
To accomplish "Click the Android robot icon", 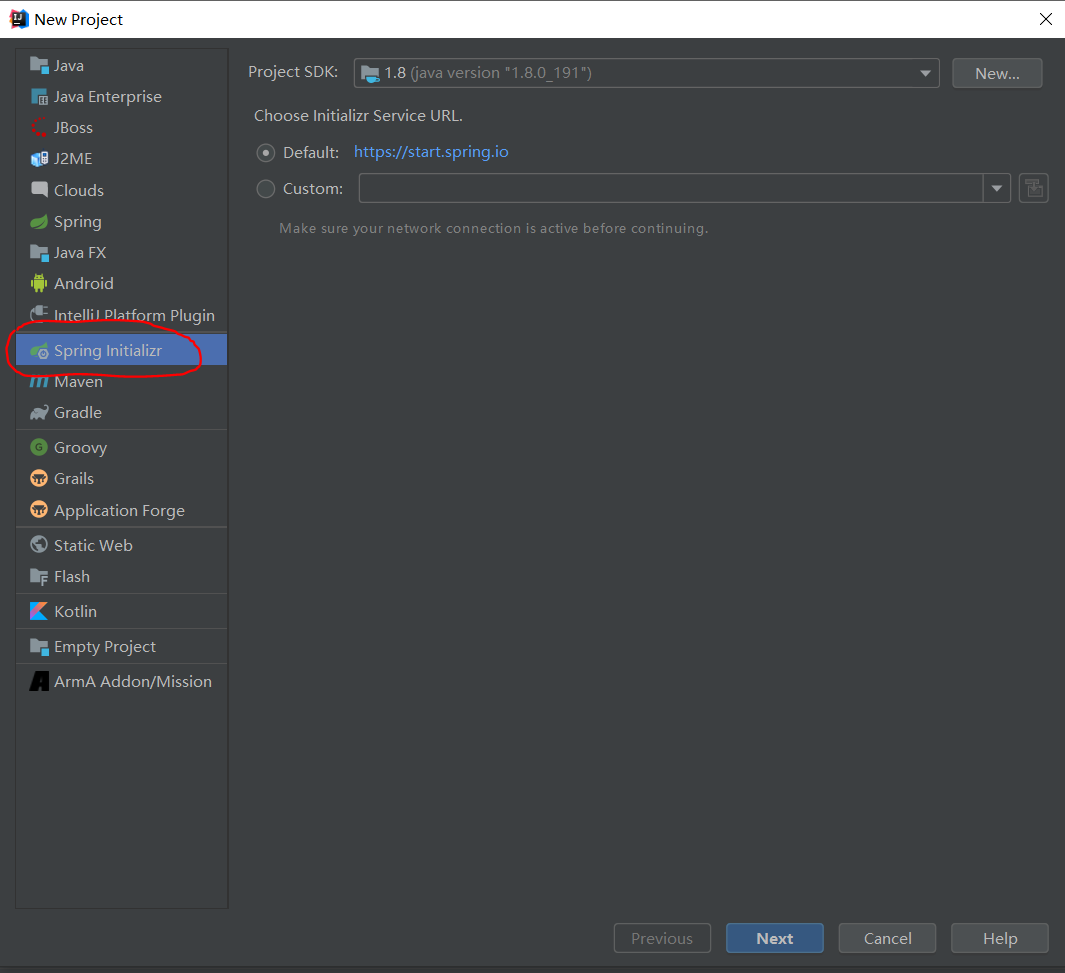I will (x=39, y=283).
